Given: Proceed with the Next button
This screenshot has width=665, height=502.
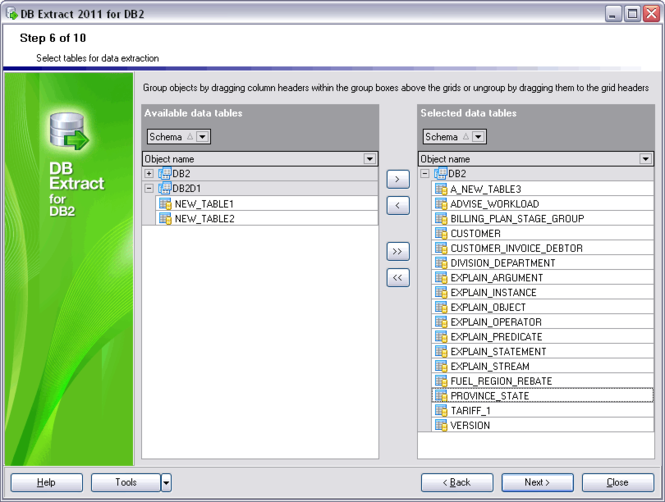Looking at the screenshot, I should [x=537, y=482].
